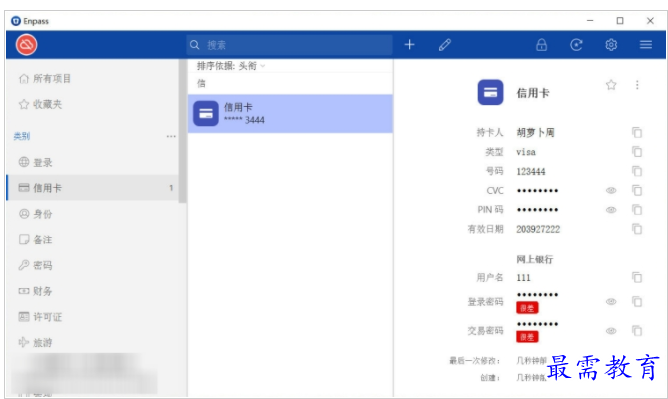Lock the vault with padlock icon
The width and height of the screenshot is (668, 399).
click(541, 45)
